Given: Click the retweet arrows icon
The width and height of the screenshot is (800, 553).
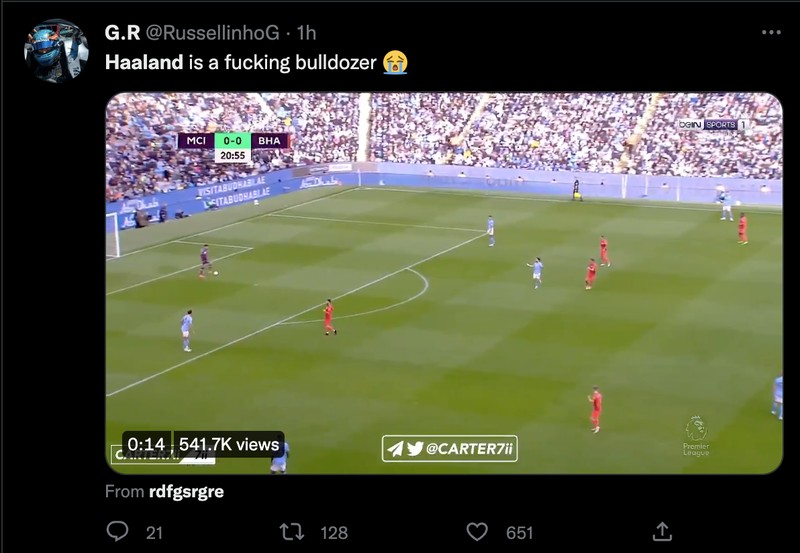Looking at the screenshot, I should tap(292, 532).
